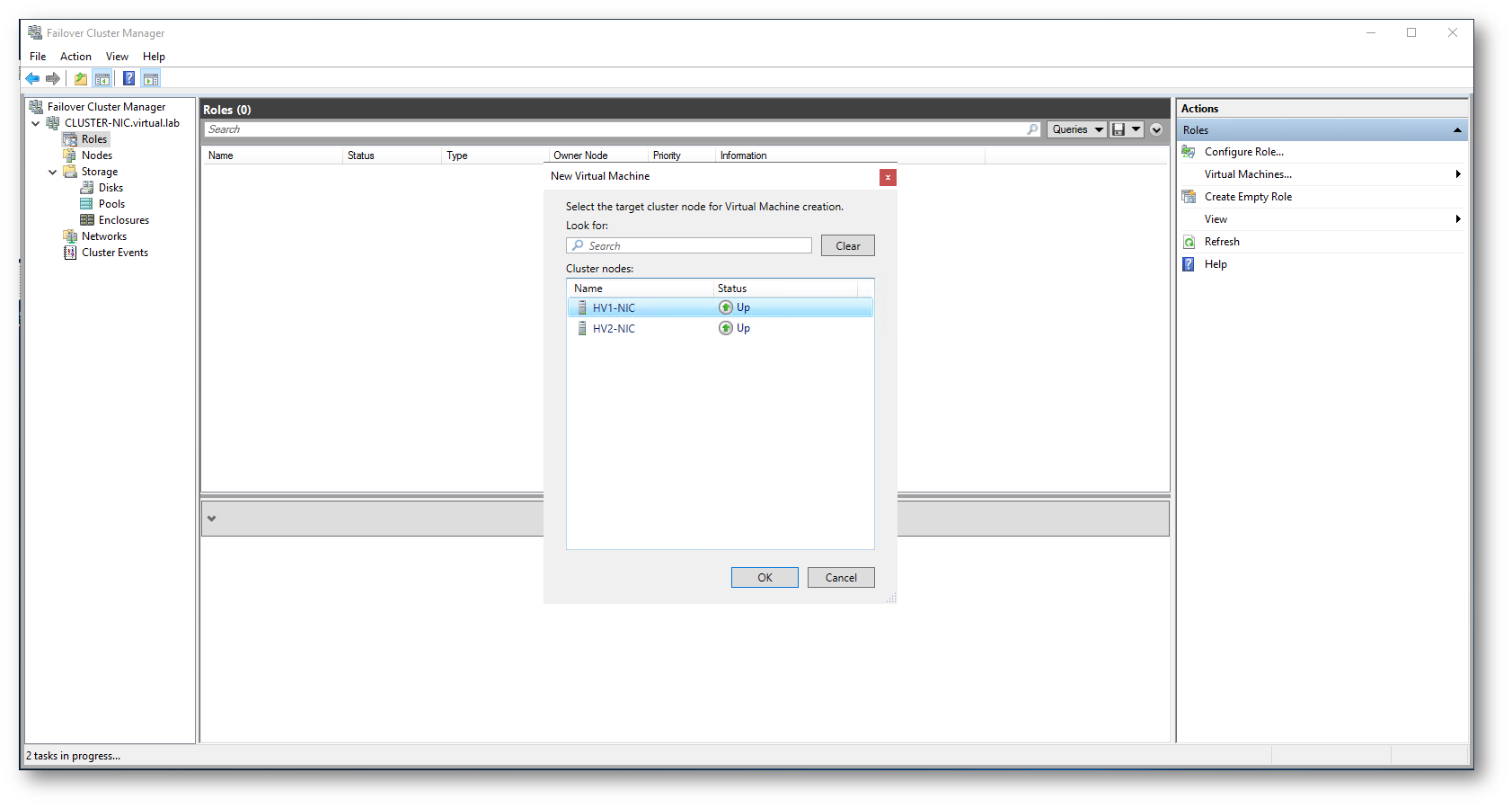This screenshot has width=1512, height=808.
Task: Click the blue Help toolbar icon
Action: click(128, 79)
